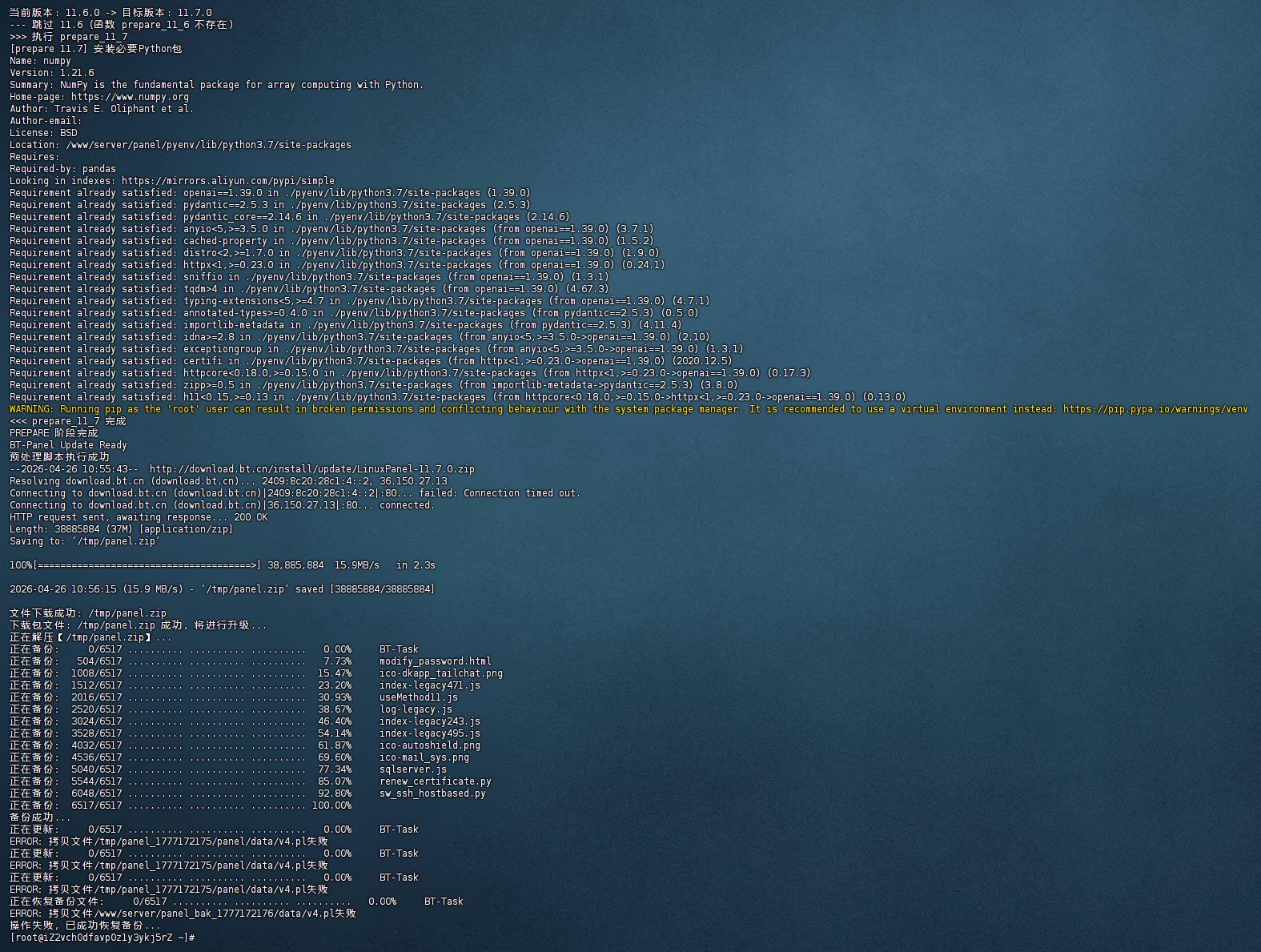
Task: Click the mirrors.aliyun.com pypi simple URL
Action: 228,181
